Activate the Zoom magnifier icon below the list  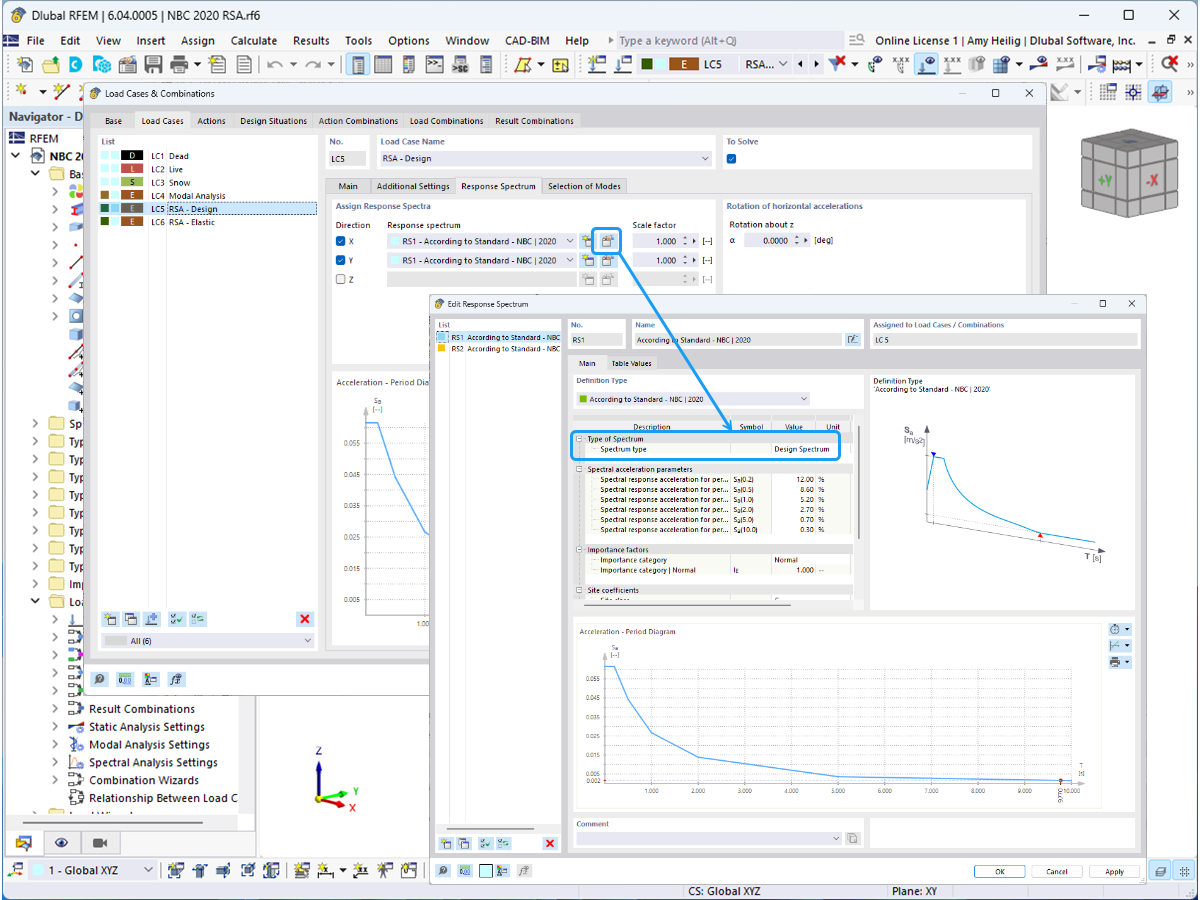coord(99,679)
